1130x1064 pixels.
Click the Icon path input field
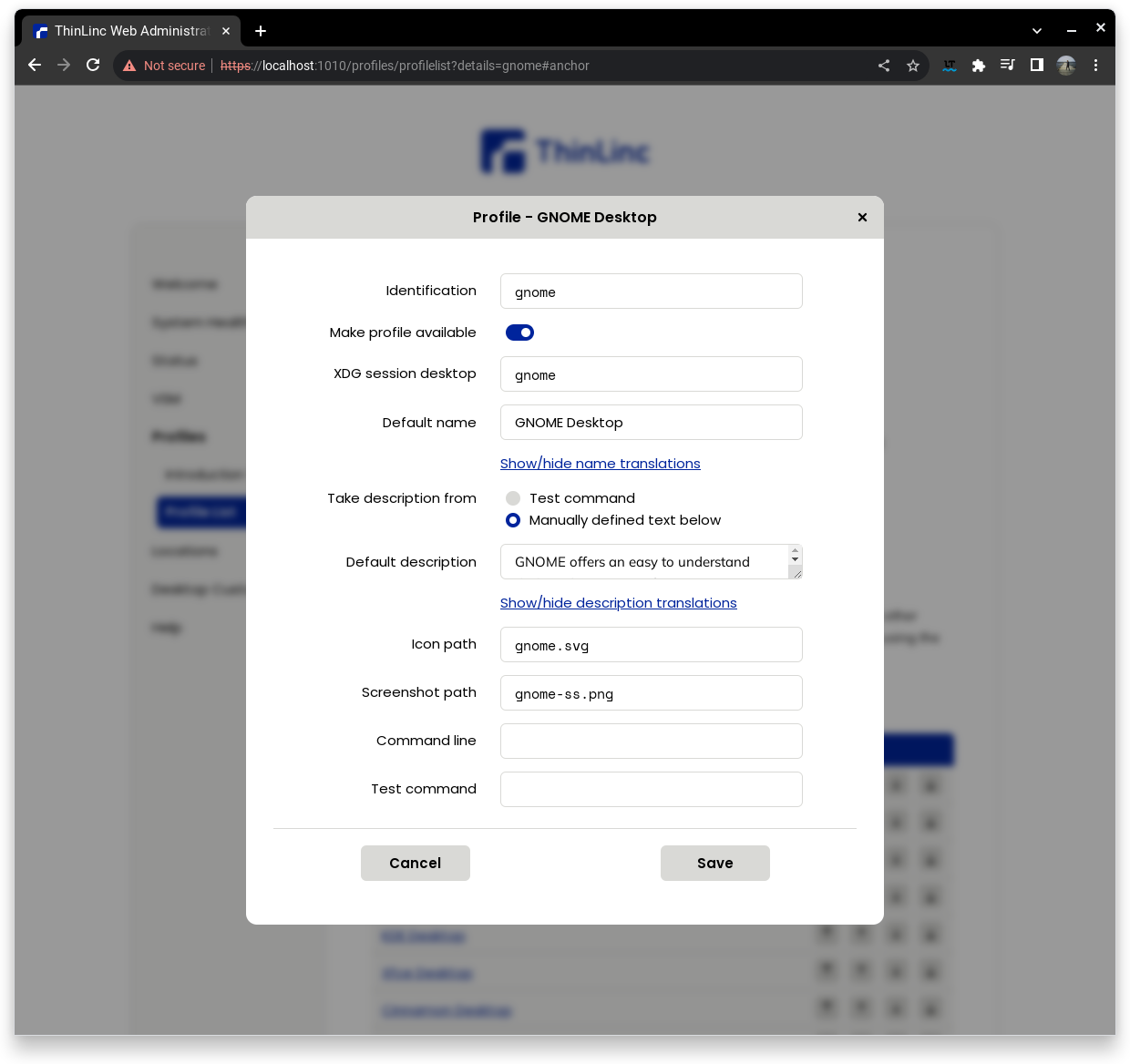point(652,645)
